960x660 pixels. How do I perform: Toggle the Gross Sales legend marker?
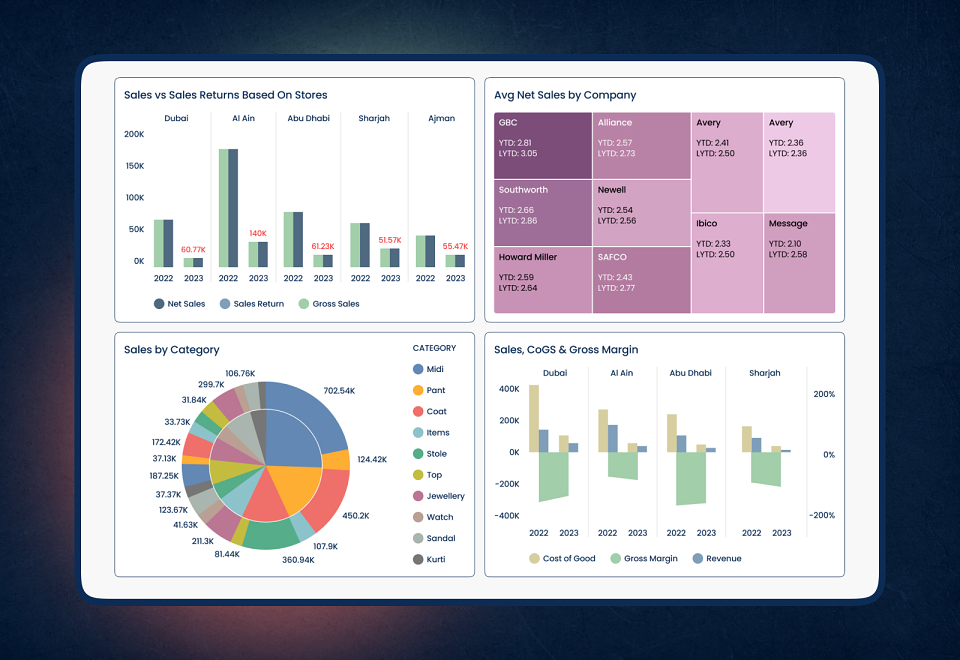coord(304,304)
